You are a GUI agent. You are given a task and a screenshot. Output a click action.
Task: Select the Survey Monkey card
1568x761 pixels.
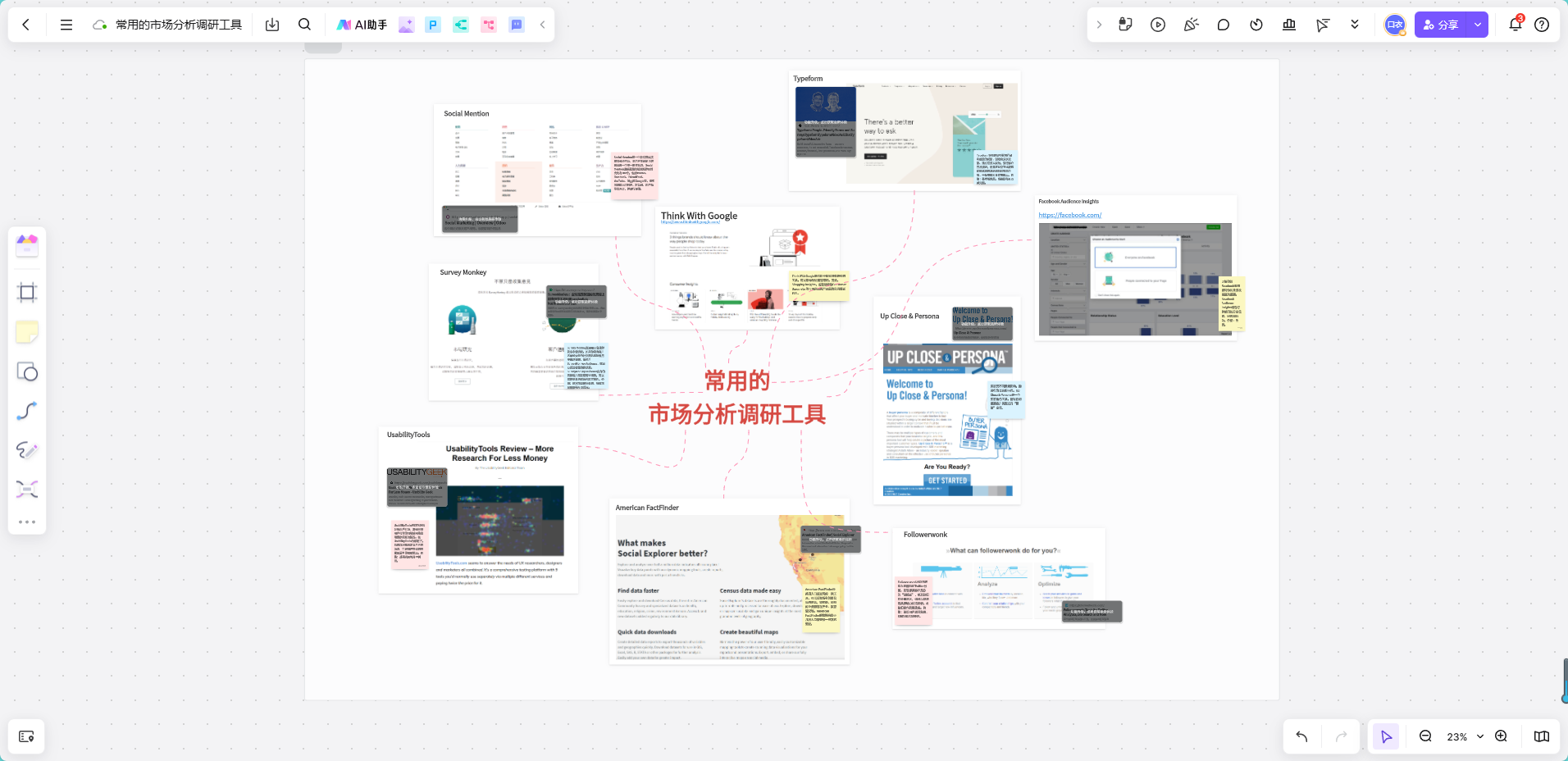pyautogui.click(x=513, y=332)
